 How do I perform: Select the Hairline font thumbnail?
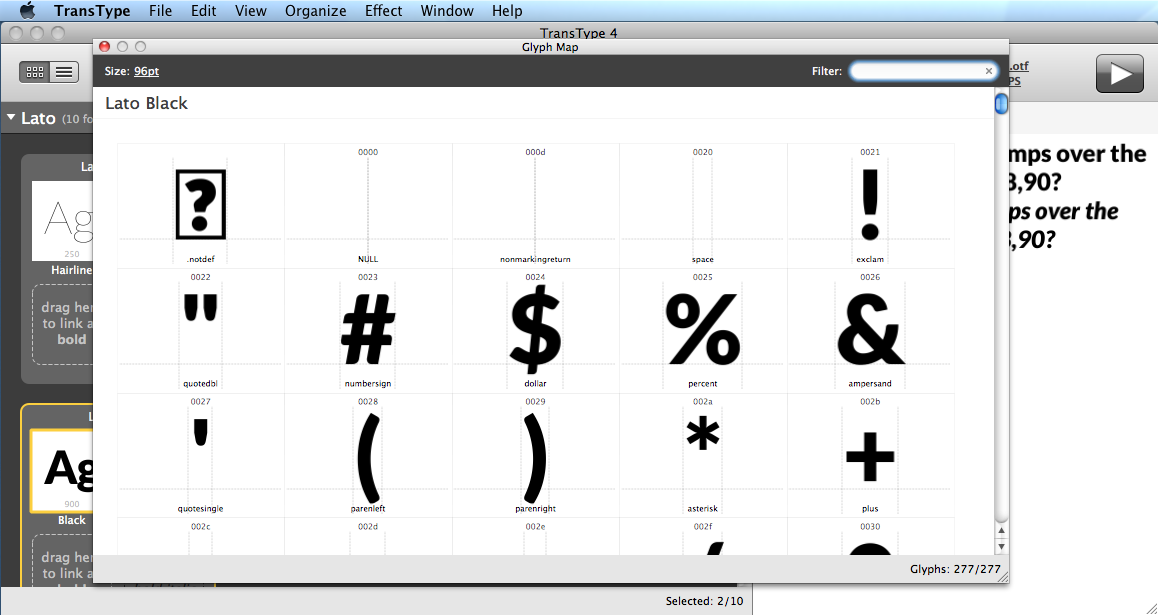point(62,220)
